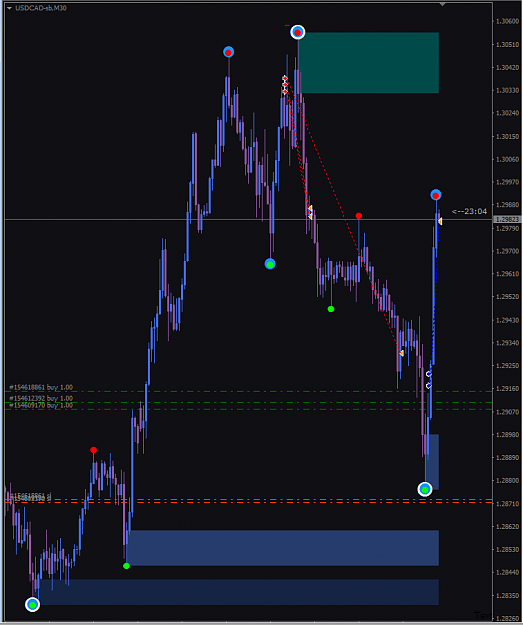Select the blue-ringed red marker above the latest candle
This screenshot has height=625, width=523.
coord(436,195)
